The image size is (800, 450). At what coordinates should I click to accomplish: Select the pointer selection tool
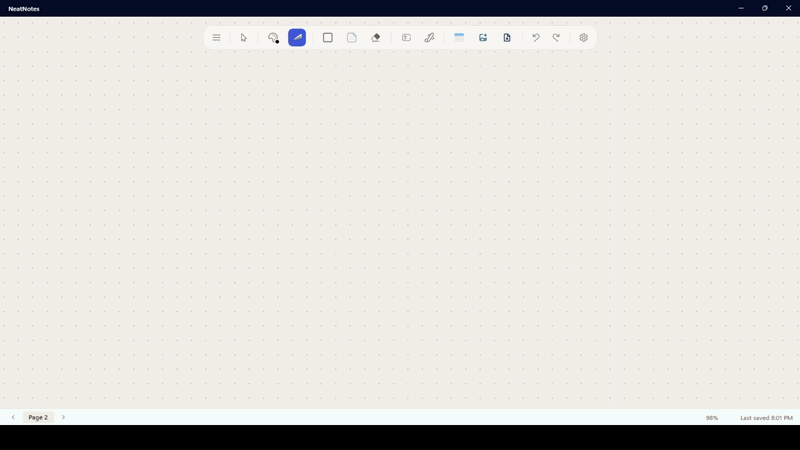click(x=244, y=38)
